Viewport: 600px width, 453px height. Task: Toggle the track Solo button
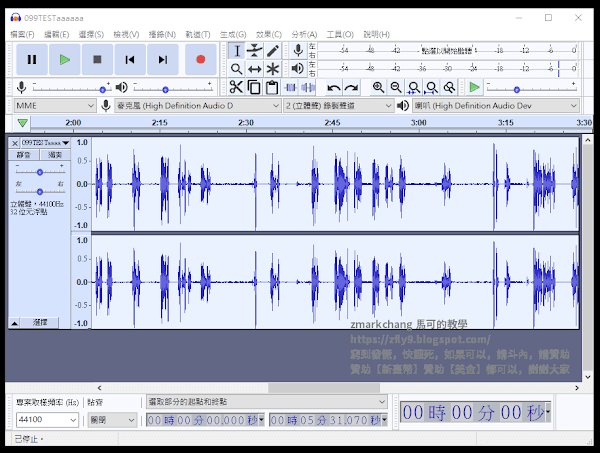coord(55,155)
